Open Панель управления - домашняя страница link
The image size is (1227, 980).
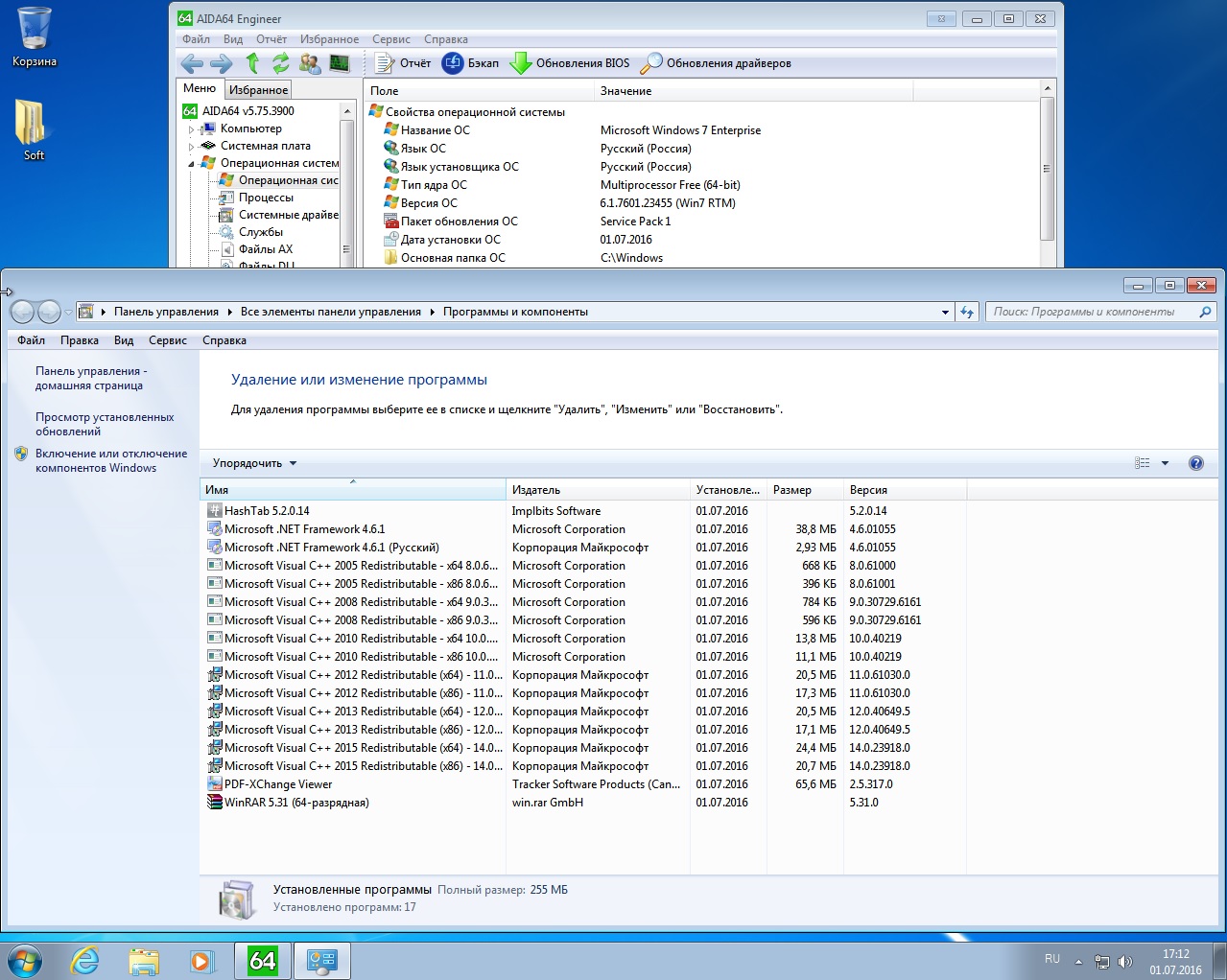(91, 378)
